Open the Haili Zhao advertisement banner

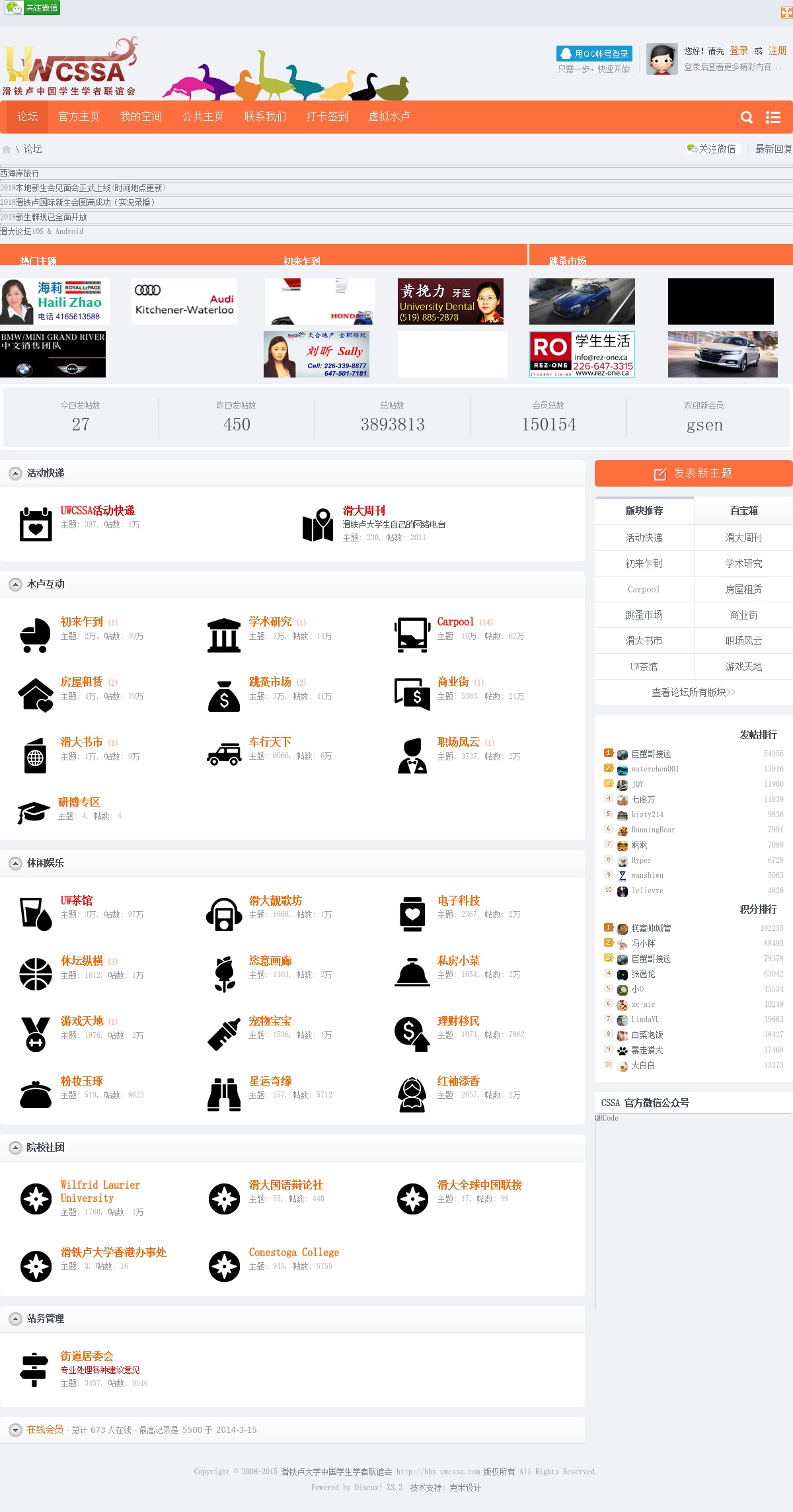55,301
